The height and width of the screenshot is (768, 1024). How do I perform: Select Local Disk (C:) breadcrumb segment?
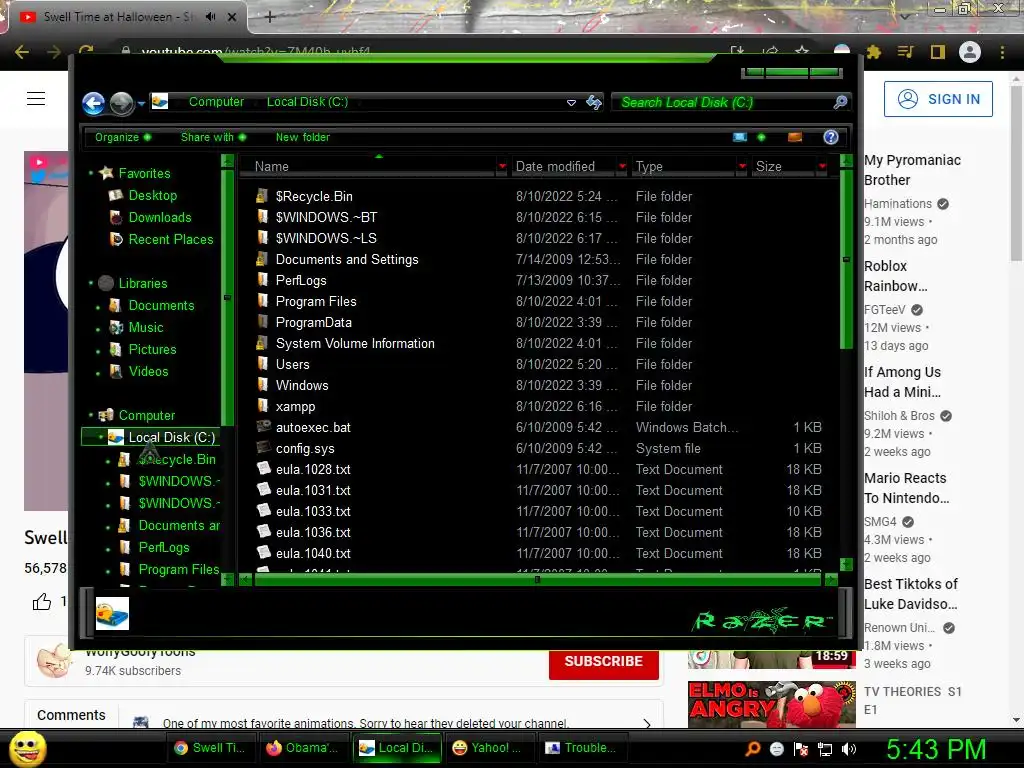[307, 102]
